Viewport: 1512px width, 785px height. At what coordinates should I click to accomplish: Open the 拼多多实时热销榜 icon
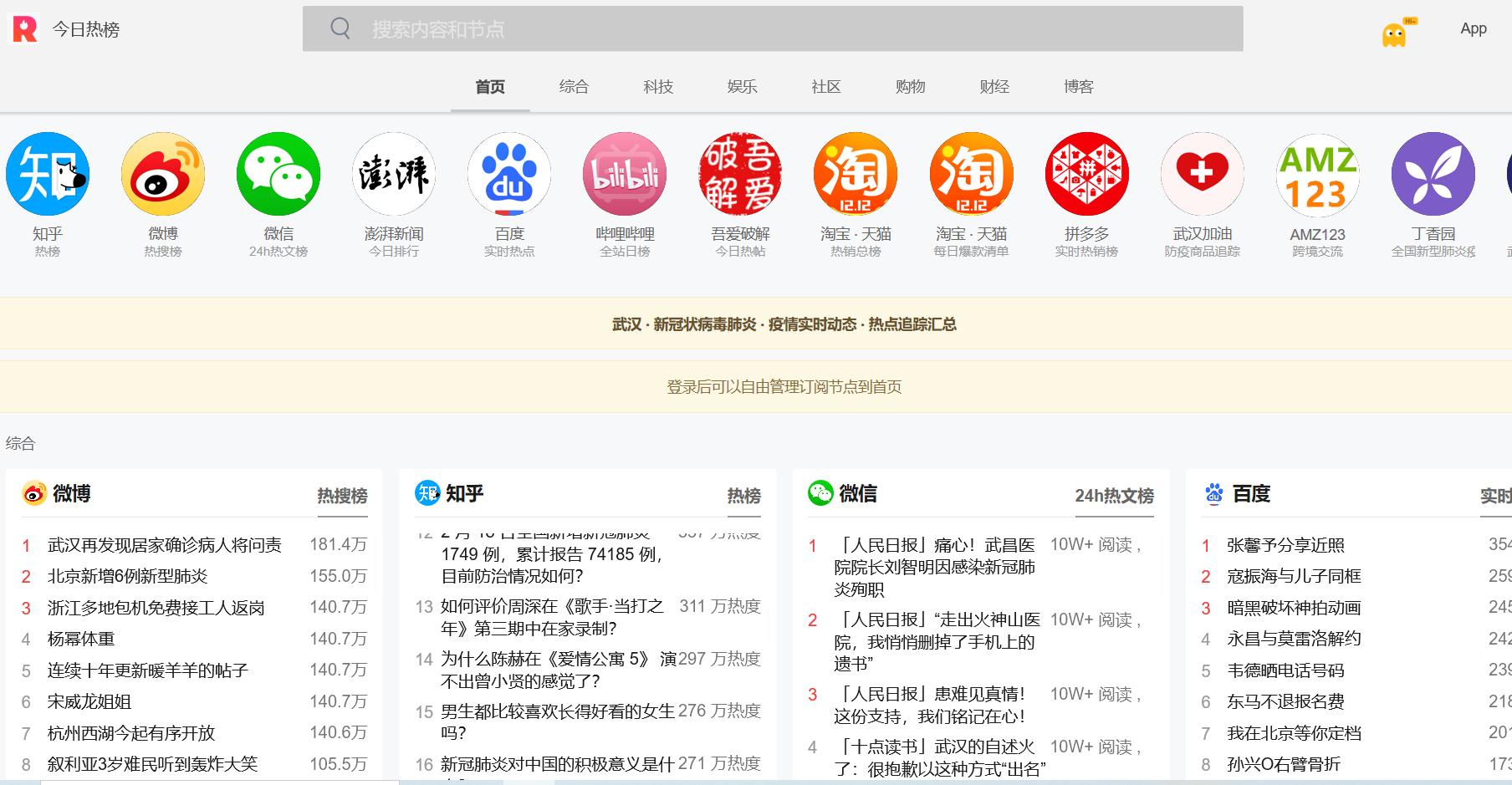(1086, 173)
